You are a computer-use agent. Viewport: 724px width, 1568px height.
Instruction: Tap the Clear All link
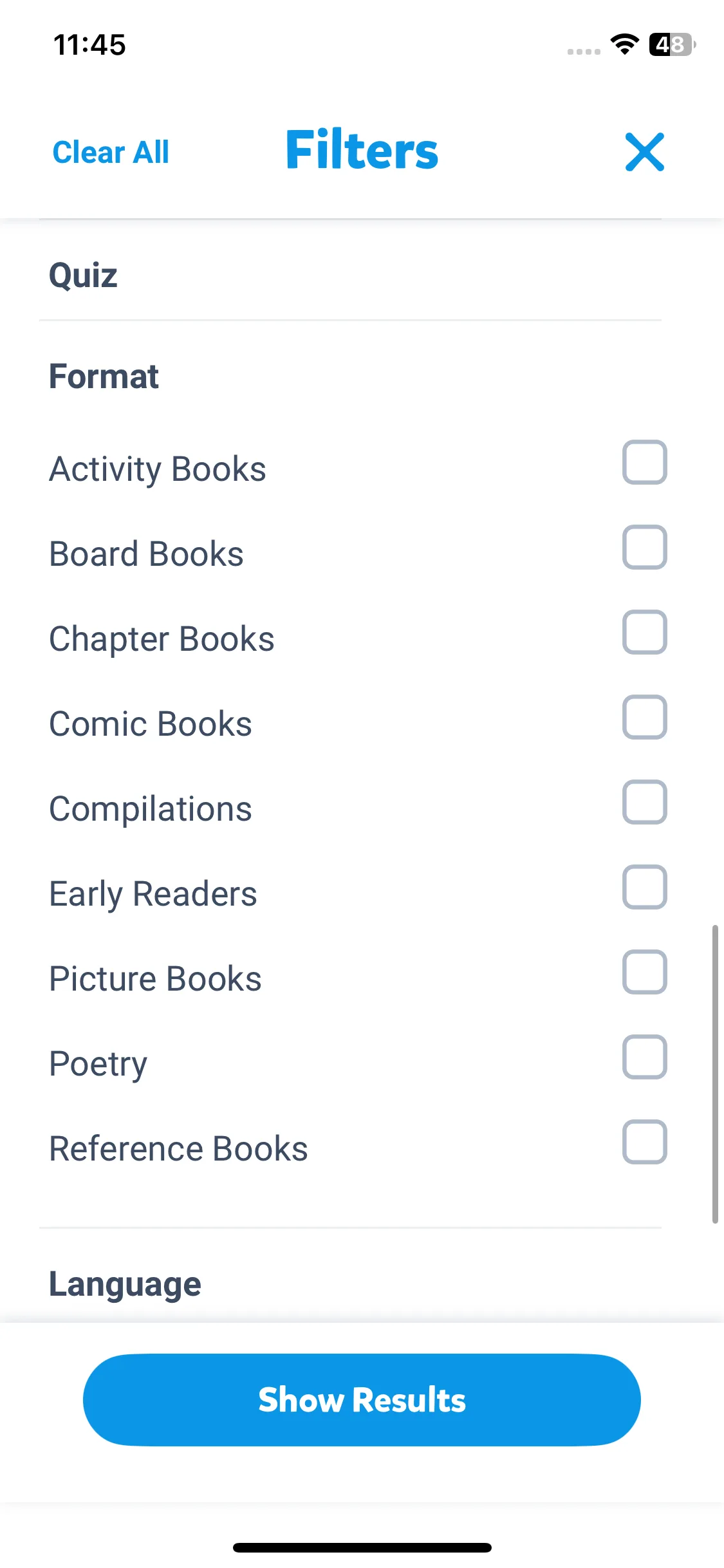click(x=111, y=153)
